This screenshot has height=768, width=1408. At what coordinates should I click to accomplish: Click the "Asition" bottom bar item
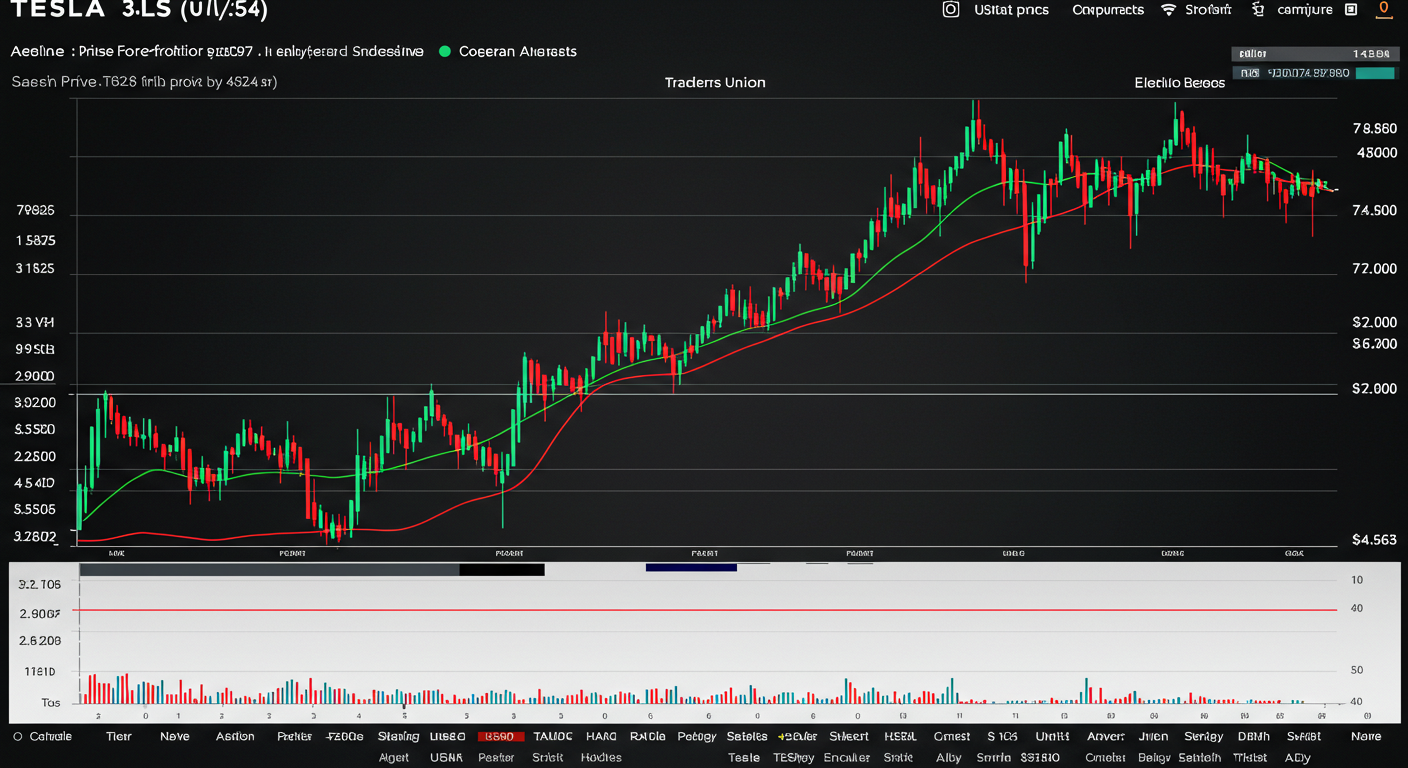pos(235,736)
